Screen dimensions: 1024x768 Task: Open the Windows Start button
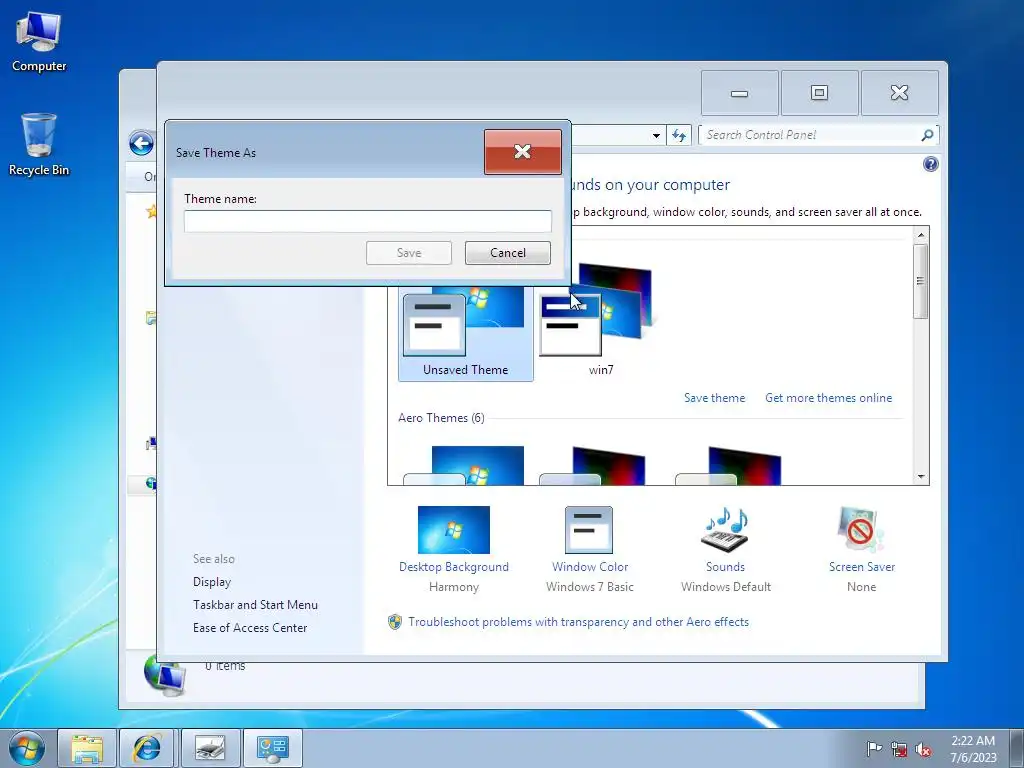click(27, 748)
